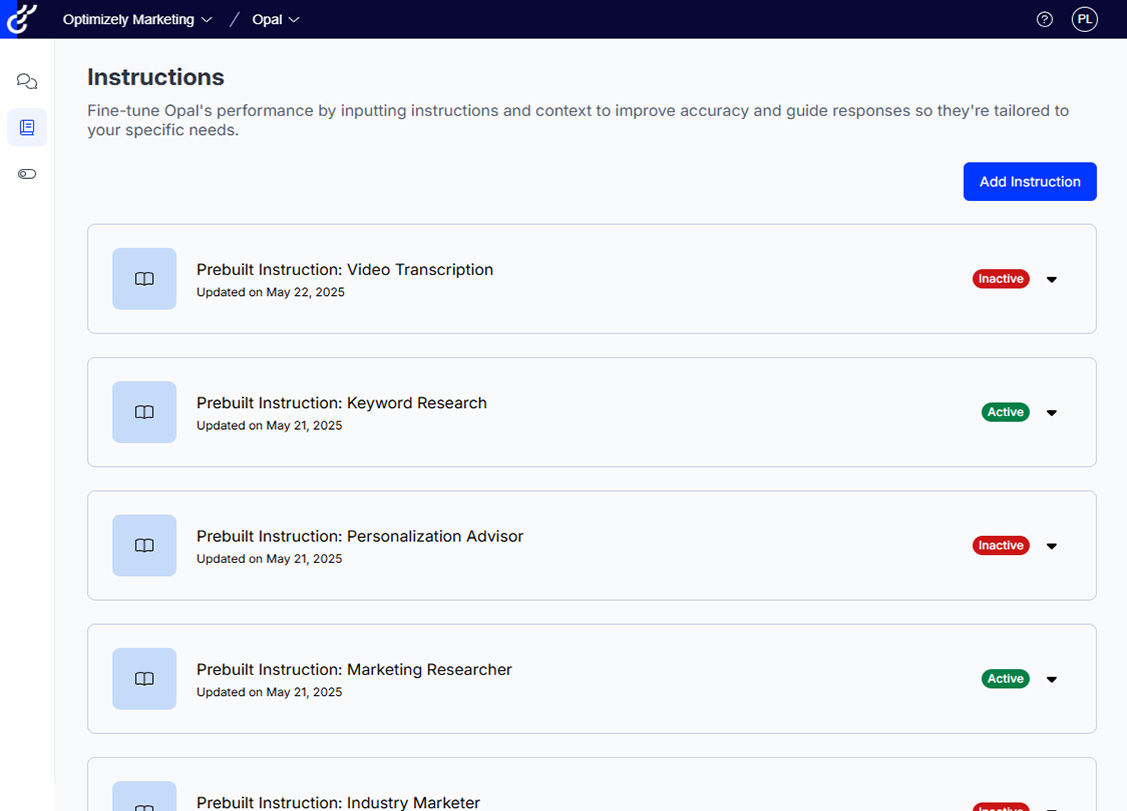This screenshot has height=811, width=1127.
Task: Click the Keyword Research book icon
Action: (x=144, y=412)
